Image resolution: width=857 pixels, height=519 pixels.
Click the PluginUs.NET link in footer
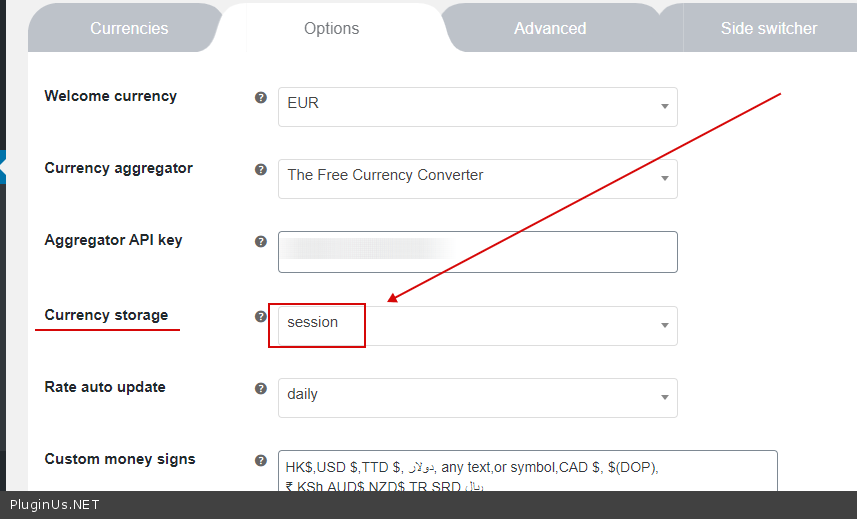[x=54, y=505]
